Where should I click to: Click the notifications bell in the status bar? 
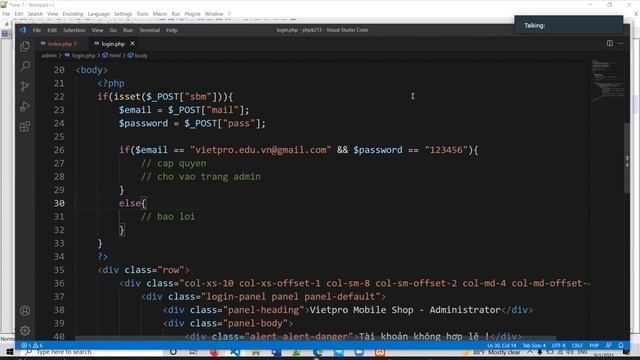coord(621,345)
